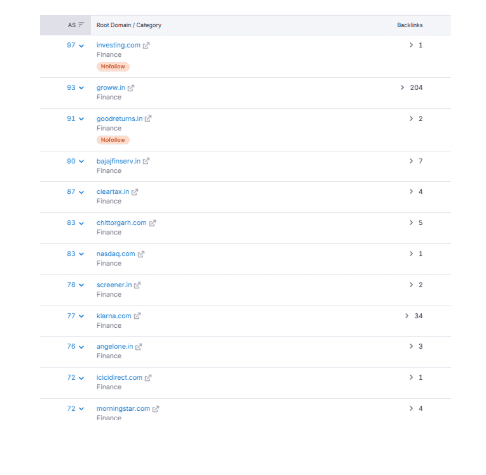486x475 pixels.
Task: Open the goodreturns.in domain link
Action: pos(119,119)
